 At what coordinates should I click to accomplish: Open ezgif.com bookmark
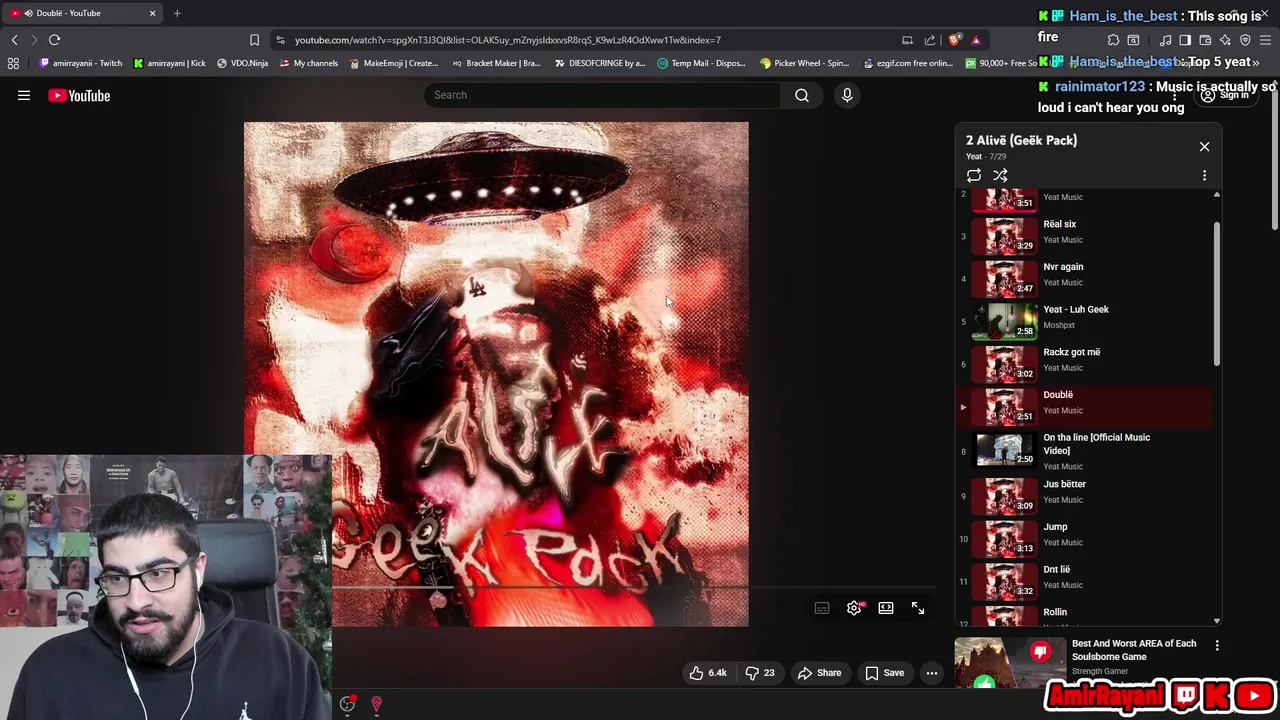(908, 63)
